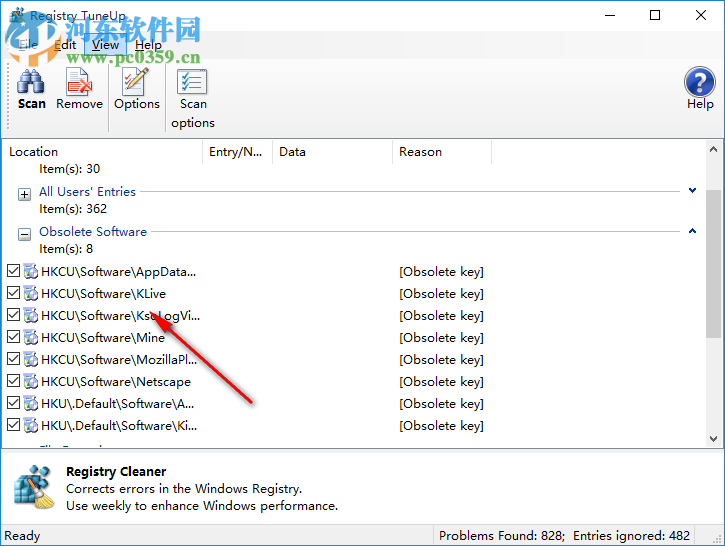
Task: Sort by Data column header
Action: coord(332,152)
